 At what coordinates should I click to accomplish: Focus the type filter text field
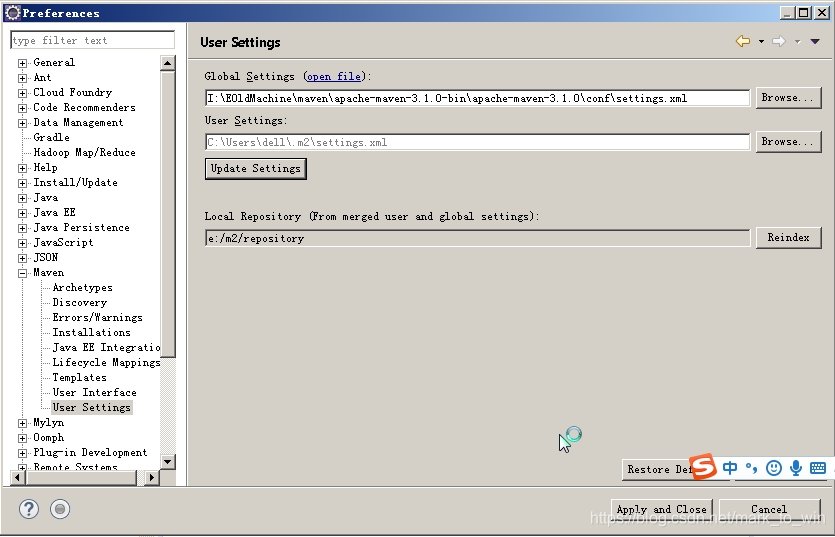93,40
